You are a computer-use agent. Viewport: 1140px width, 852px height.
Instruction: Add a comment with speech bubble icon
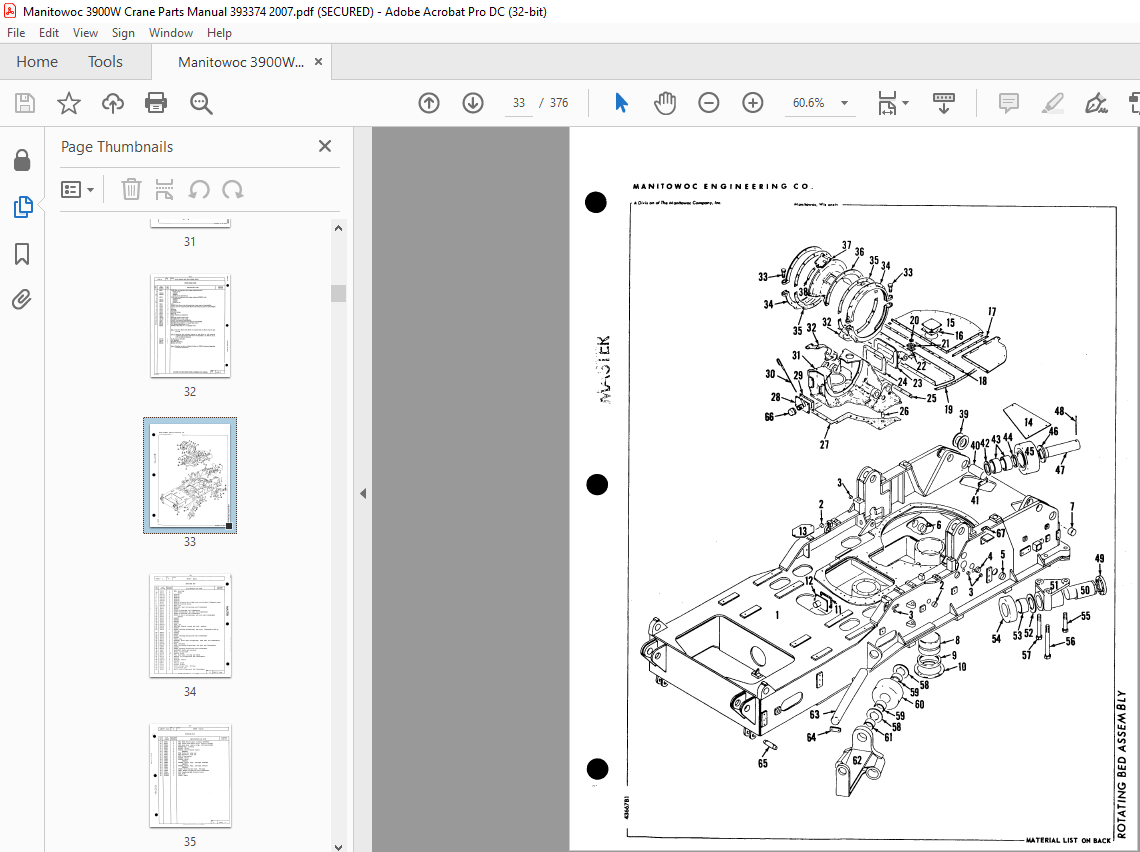(x=1008, y=103)
